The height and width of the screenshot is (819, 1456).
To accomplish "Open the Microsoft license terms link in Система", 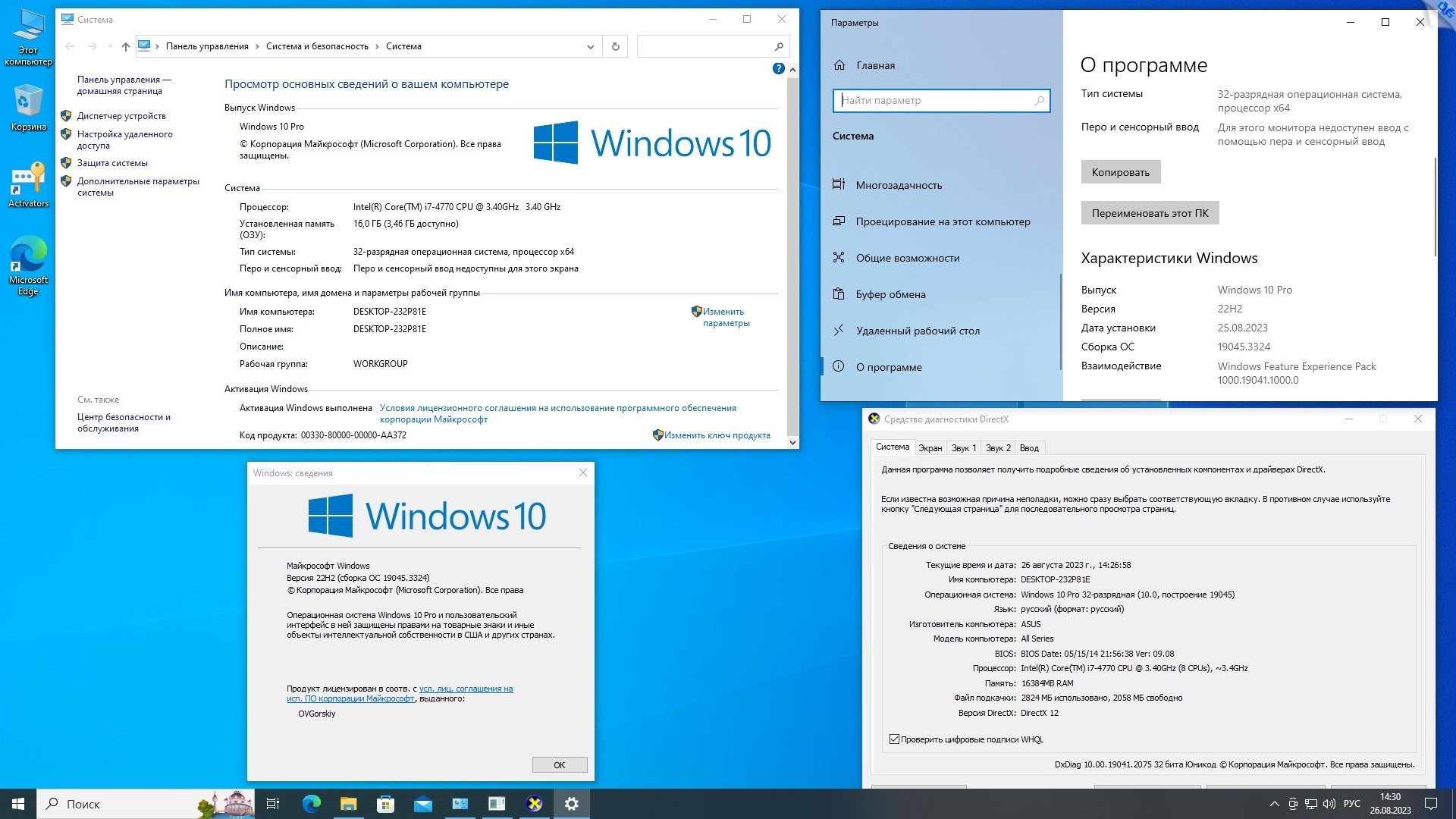I will (x=557, y=413).
